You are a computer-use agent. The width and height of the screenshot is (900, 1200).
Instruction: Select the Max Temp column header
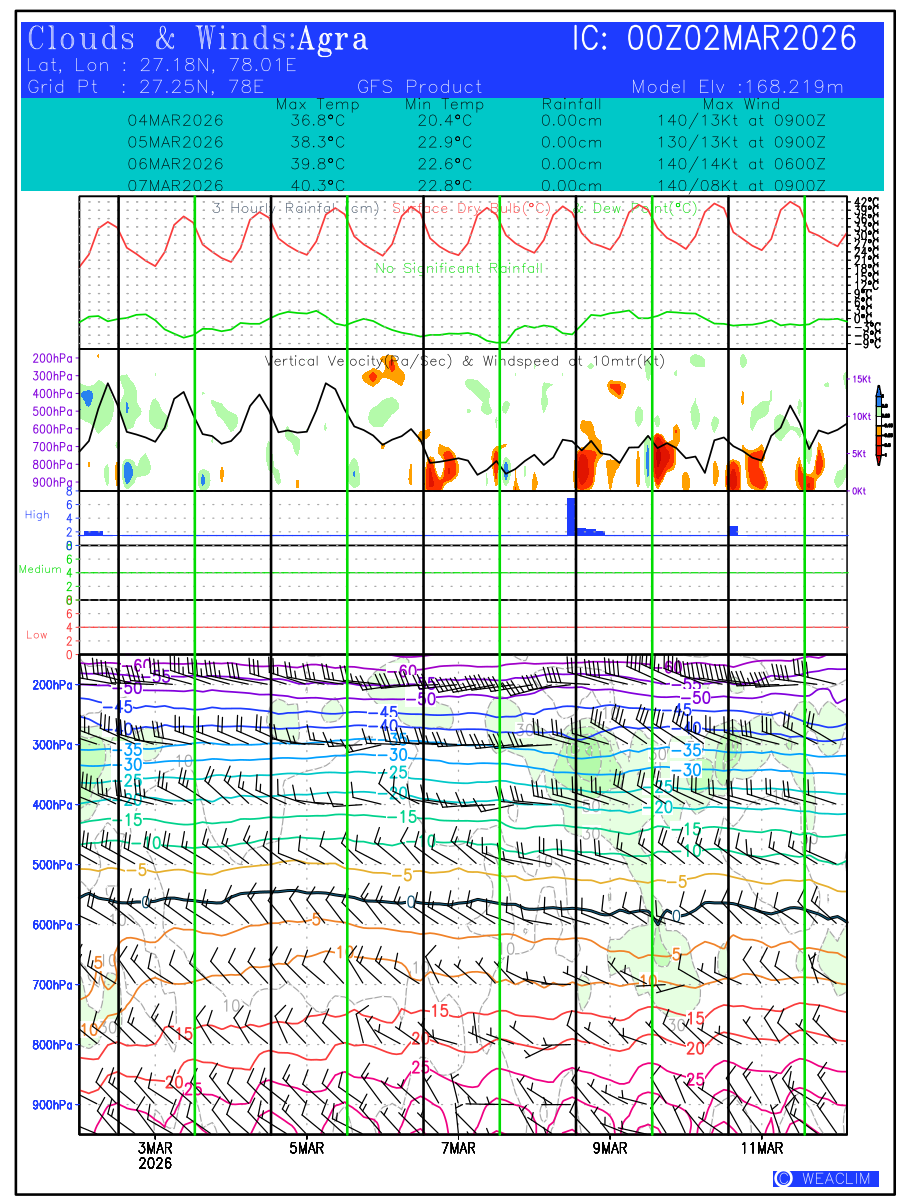click(317, 105)
